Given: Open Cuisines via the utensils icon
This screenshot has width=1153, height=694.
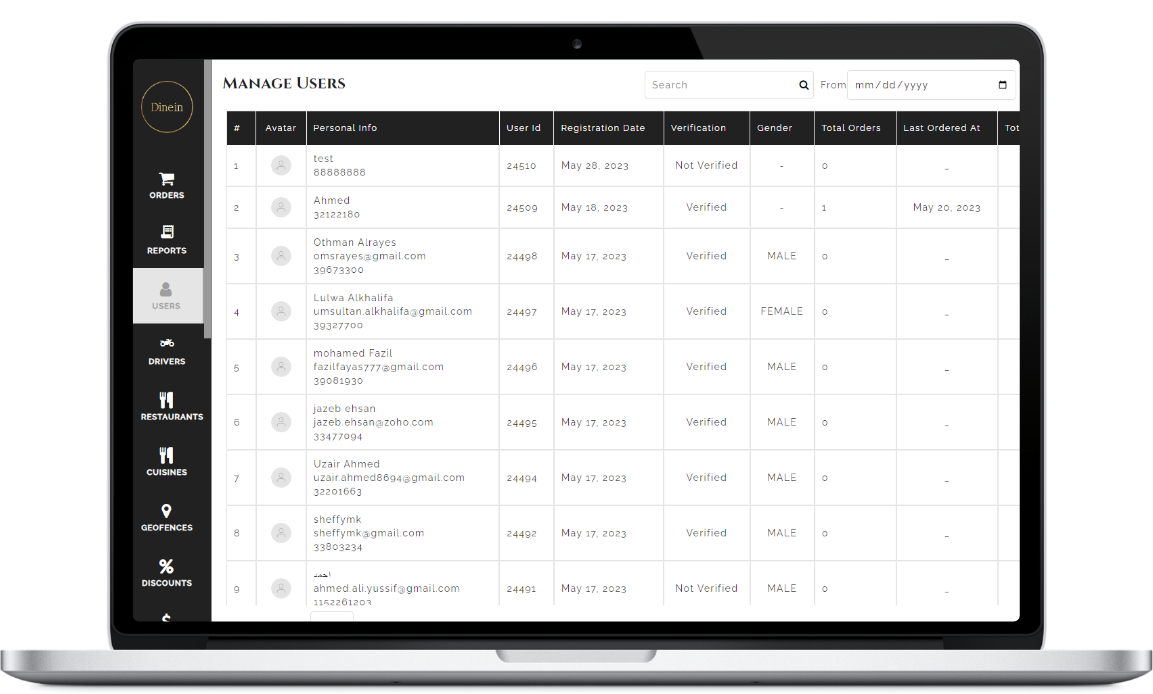Looking at the screenshot, I should [167, 455].
